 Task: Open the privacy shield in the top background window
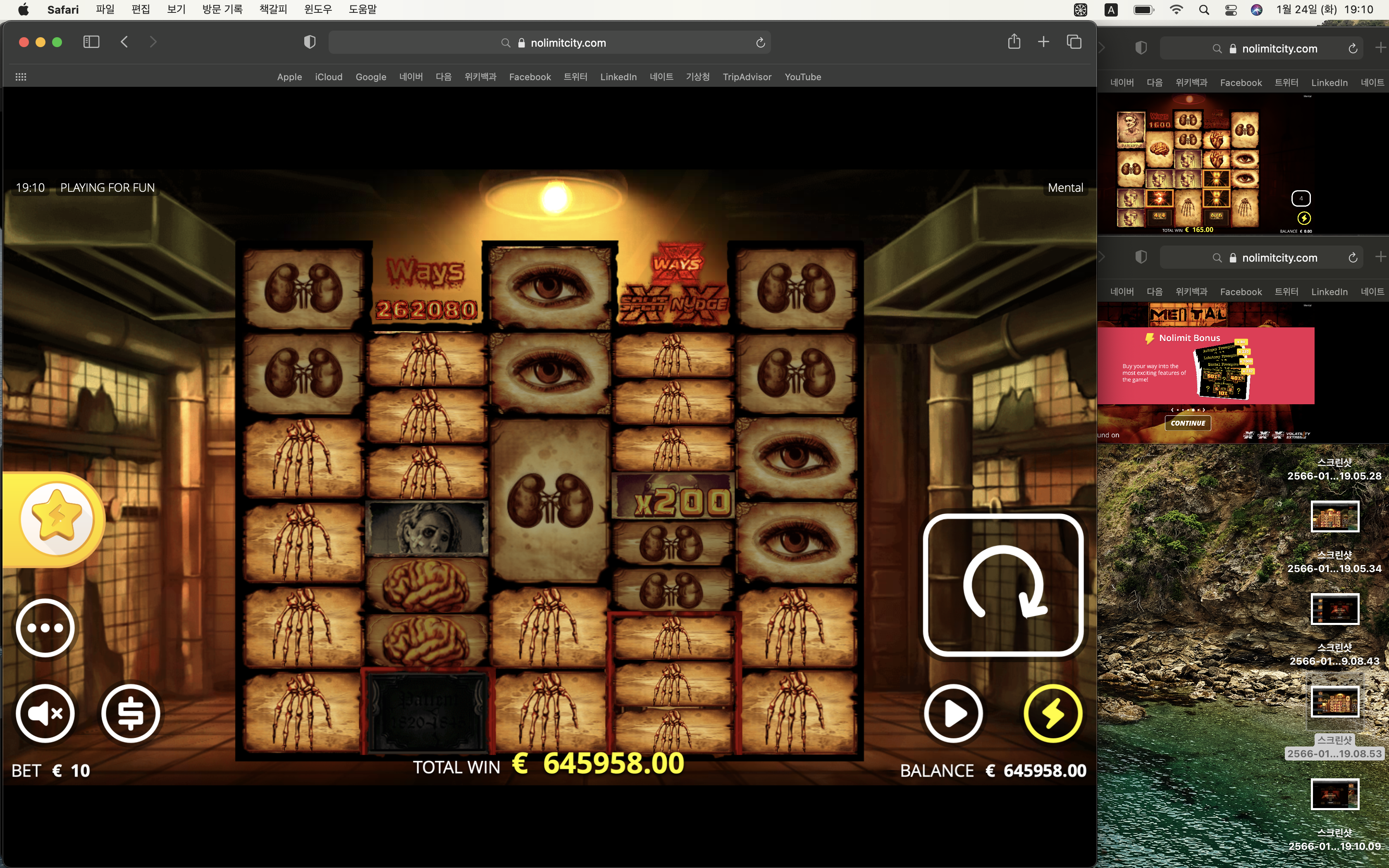pos(1141,48)
